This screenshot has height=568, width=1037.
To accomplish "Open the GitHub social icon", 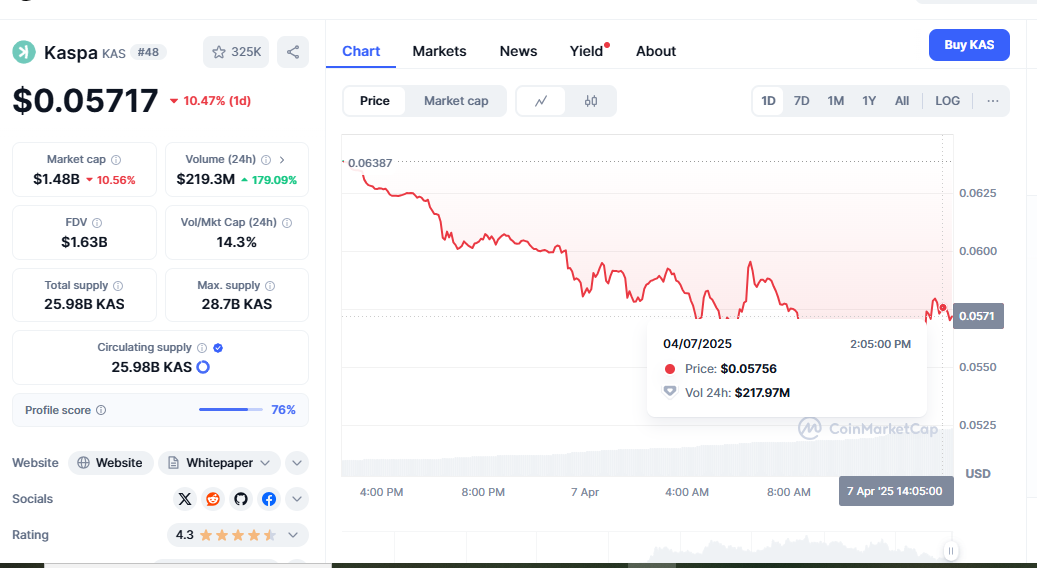I will pos(241,499).
